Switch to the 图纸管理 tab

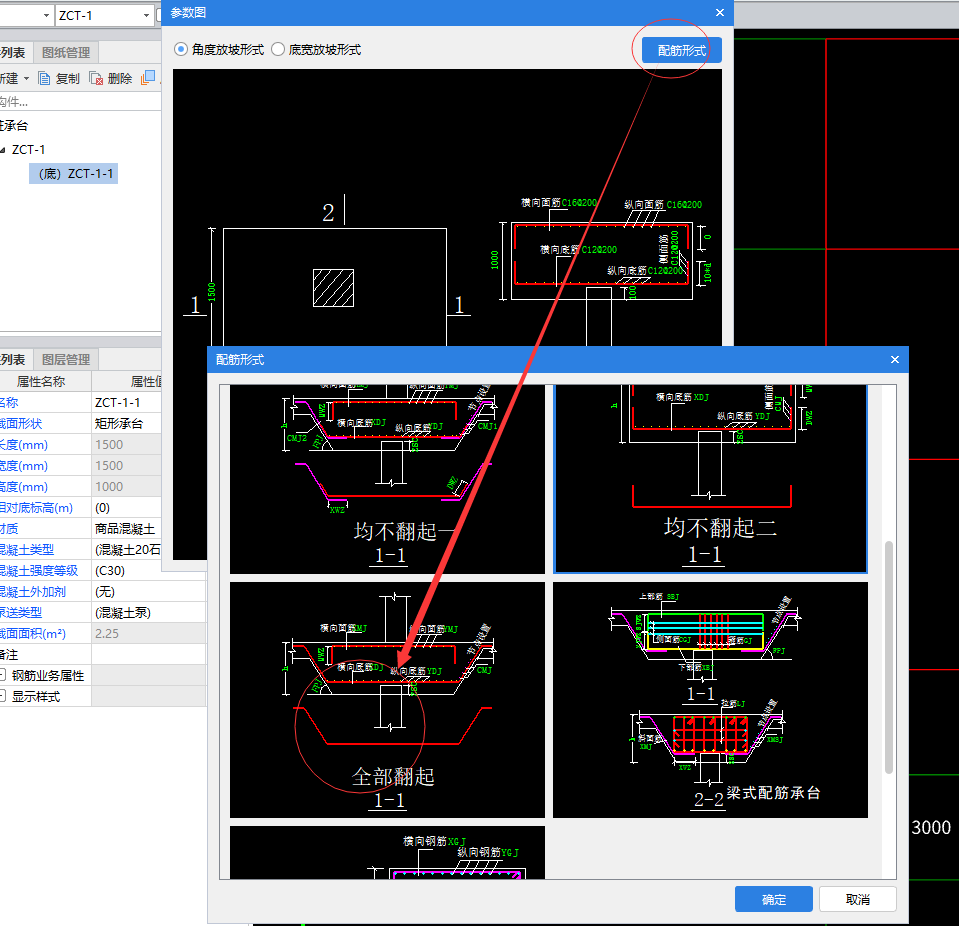[x=66, y=53]
